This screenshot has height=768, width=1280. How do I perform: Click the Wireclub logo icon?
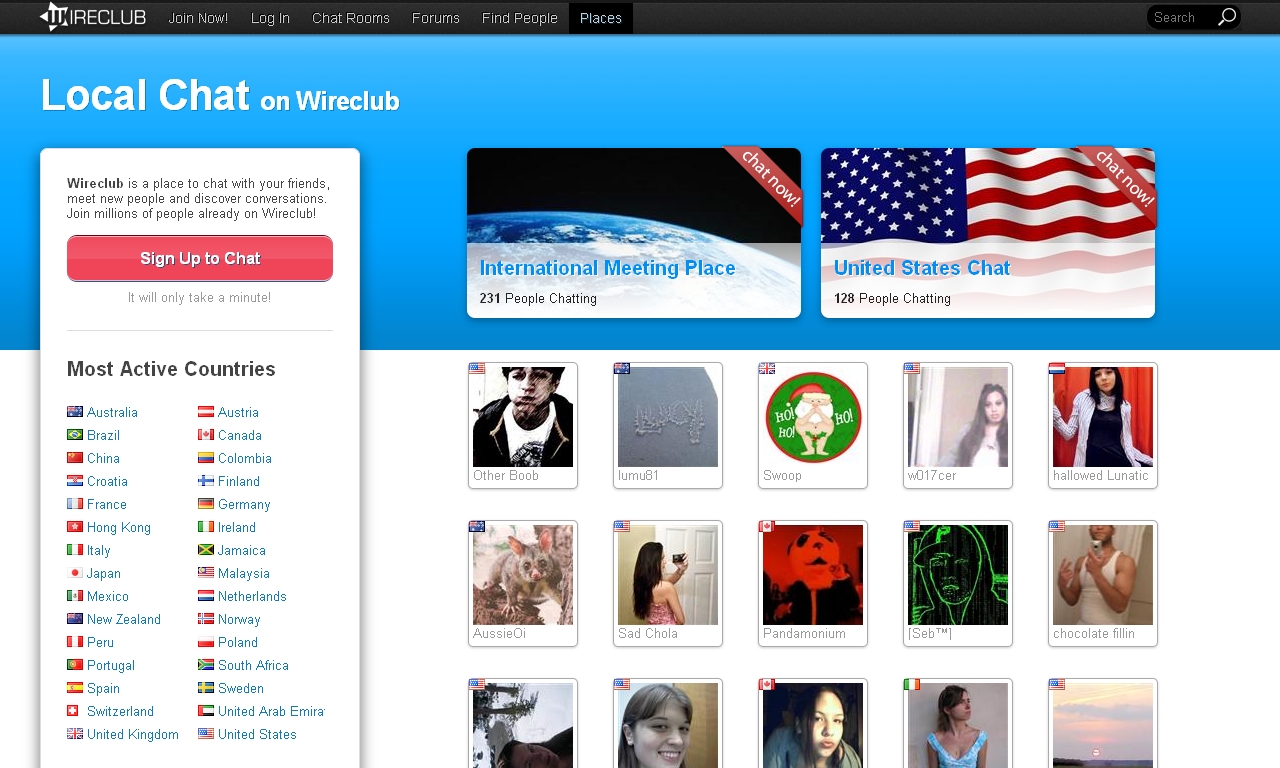click(56, 17)
